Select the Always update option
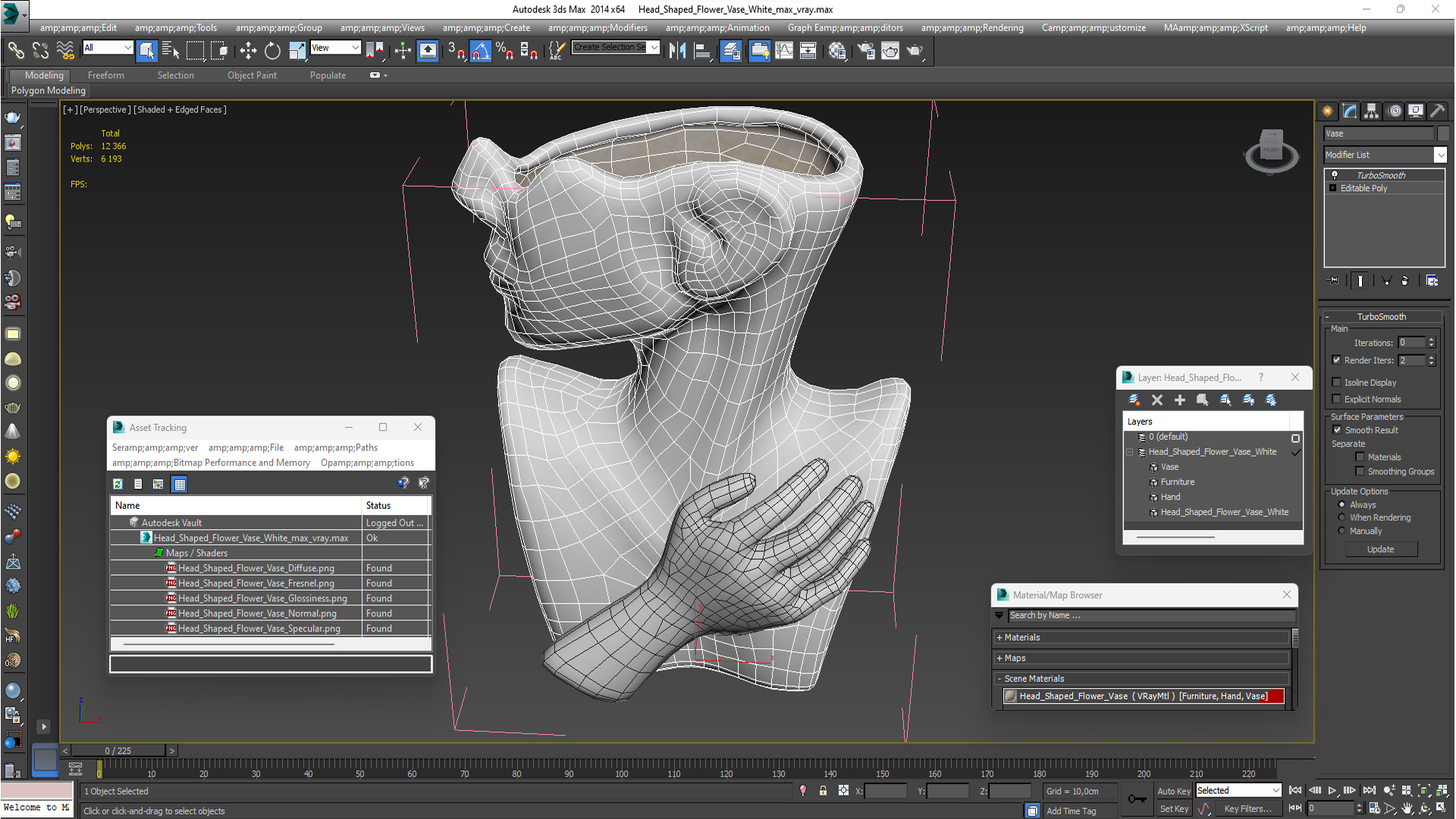 [1341, 504]
